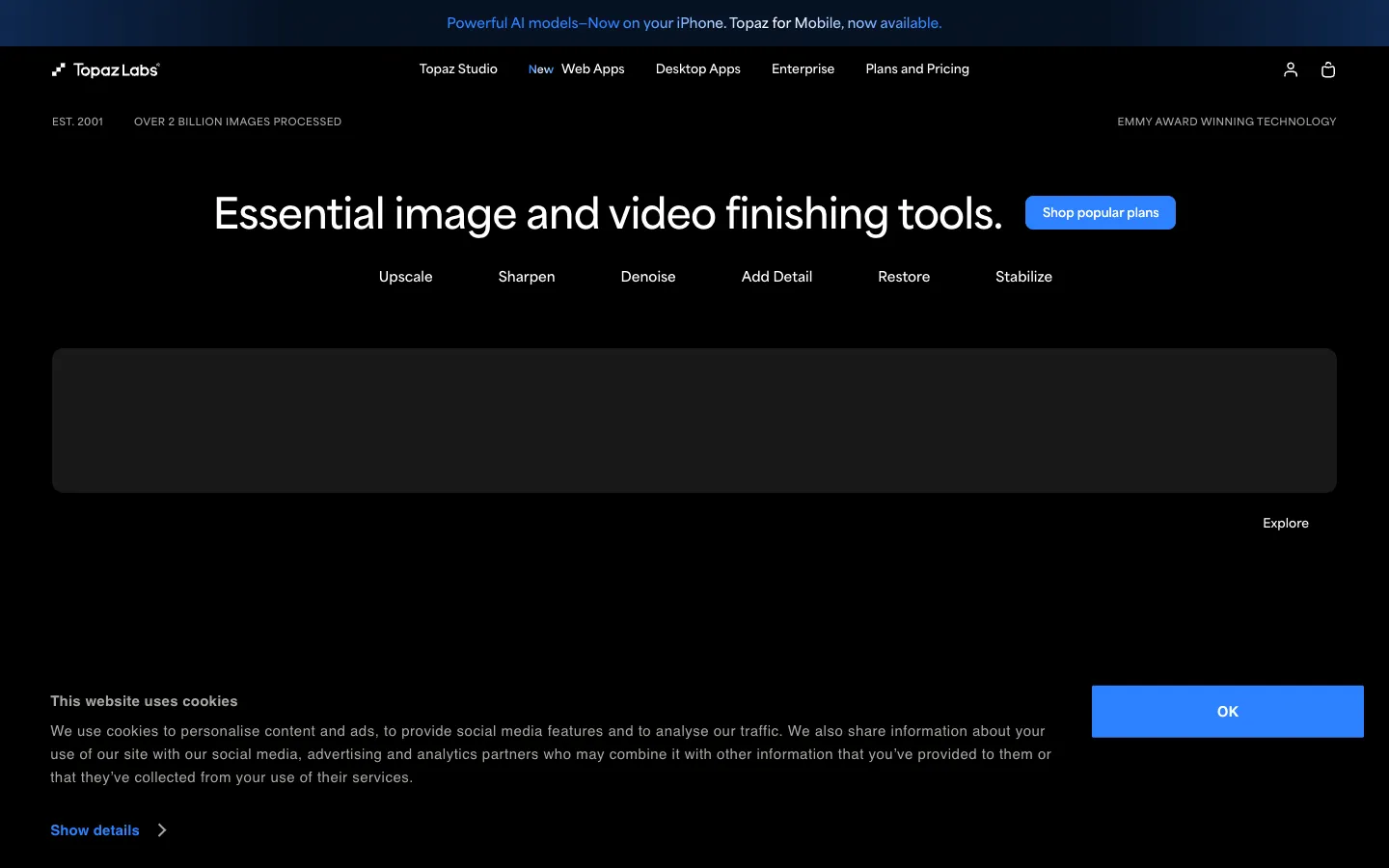Select the Sharpen tab

click(x=527, y=277)
